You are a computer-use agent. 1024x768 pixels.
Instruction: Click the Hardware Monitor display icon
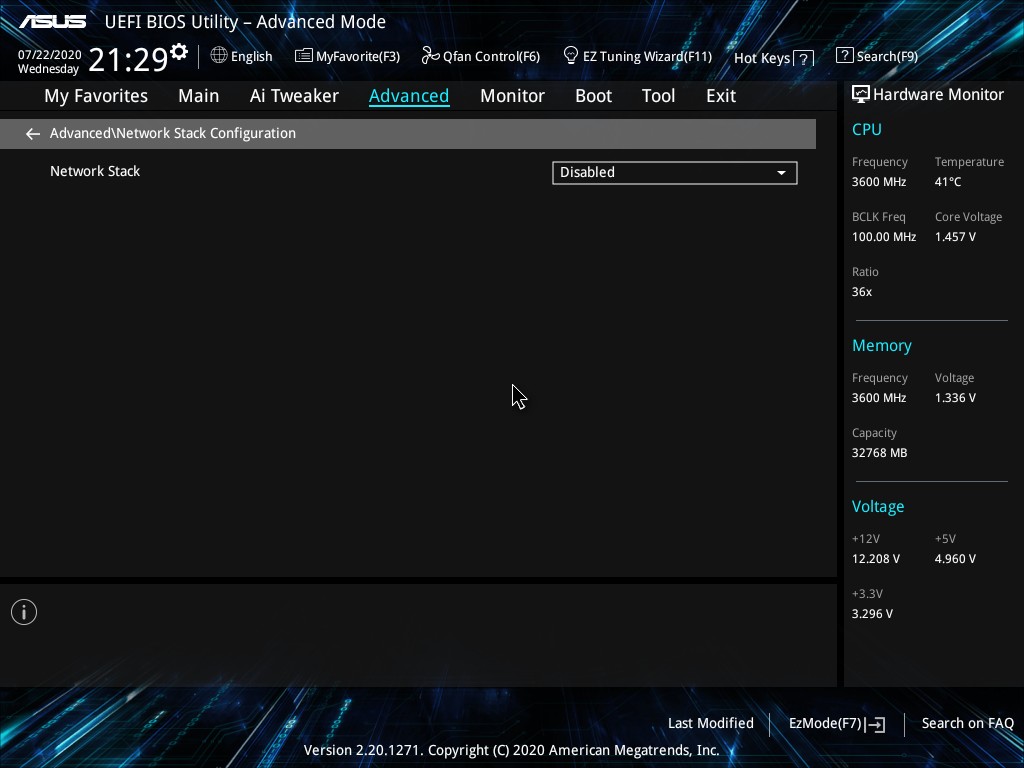[x=860, y=95]
